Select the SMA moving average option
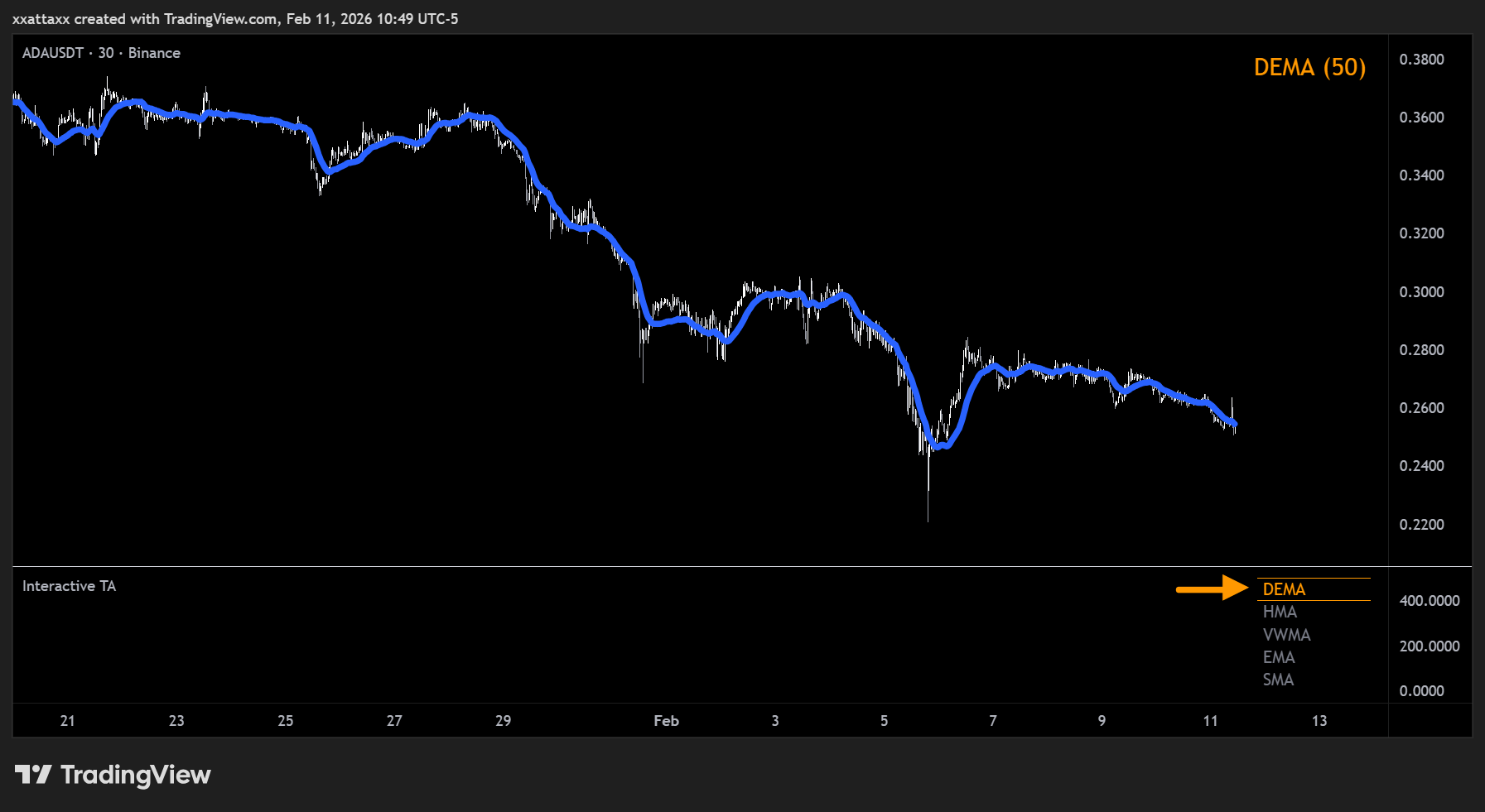The image size is (1485, 812). [x=1278, y=680]
